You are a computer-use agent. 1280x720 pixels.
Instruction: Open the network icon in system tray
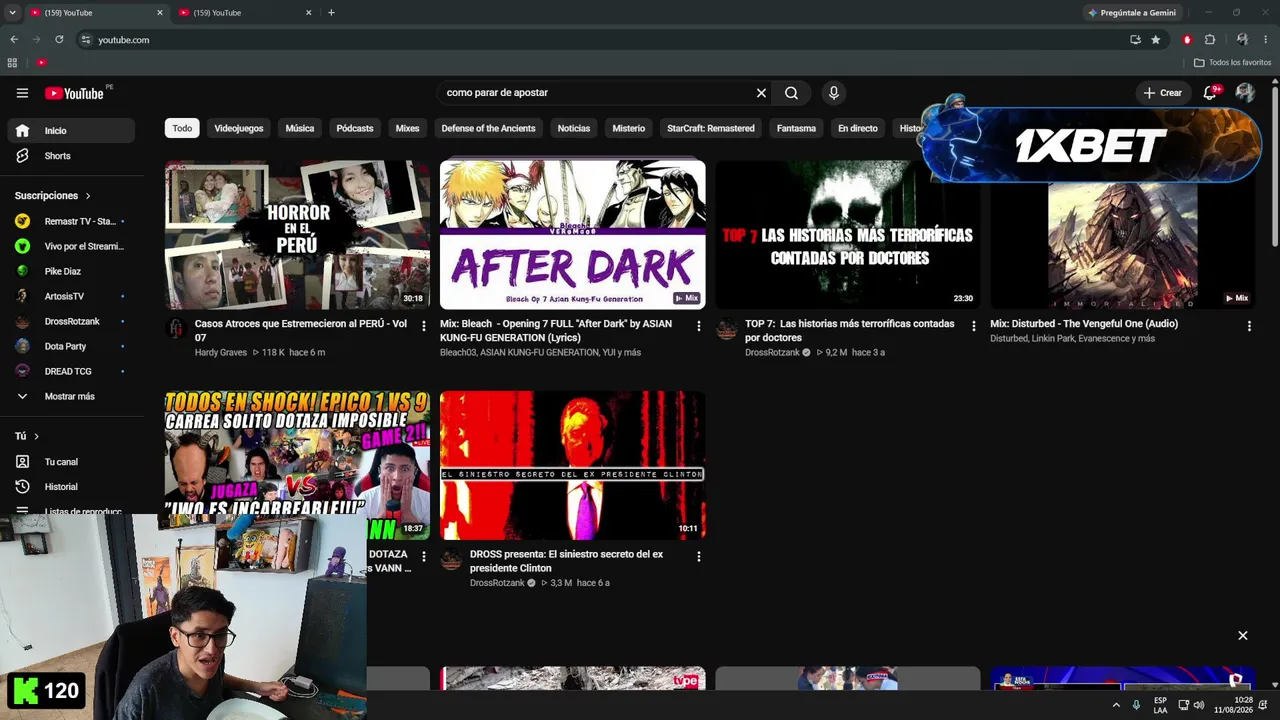coord(1184,705)
